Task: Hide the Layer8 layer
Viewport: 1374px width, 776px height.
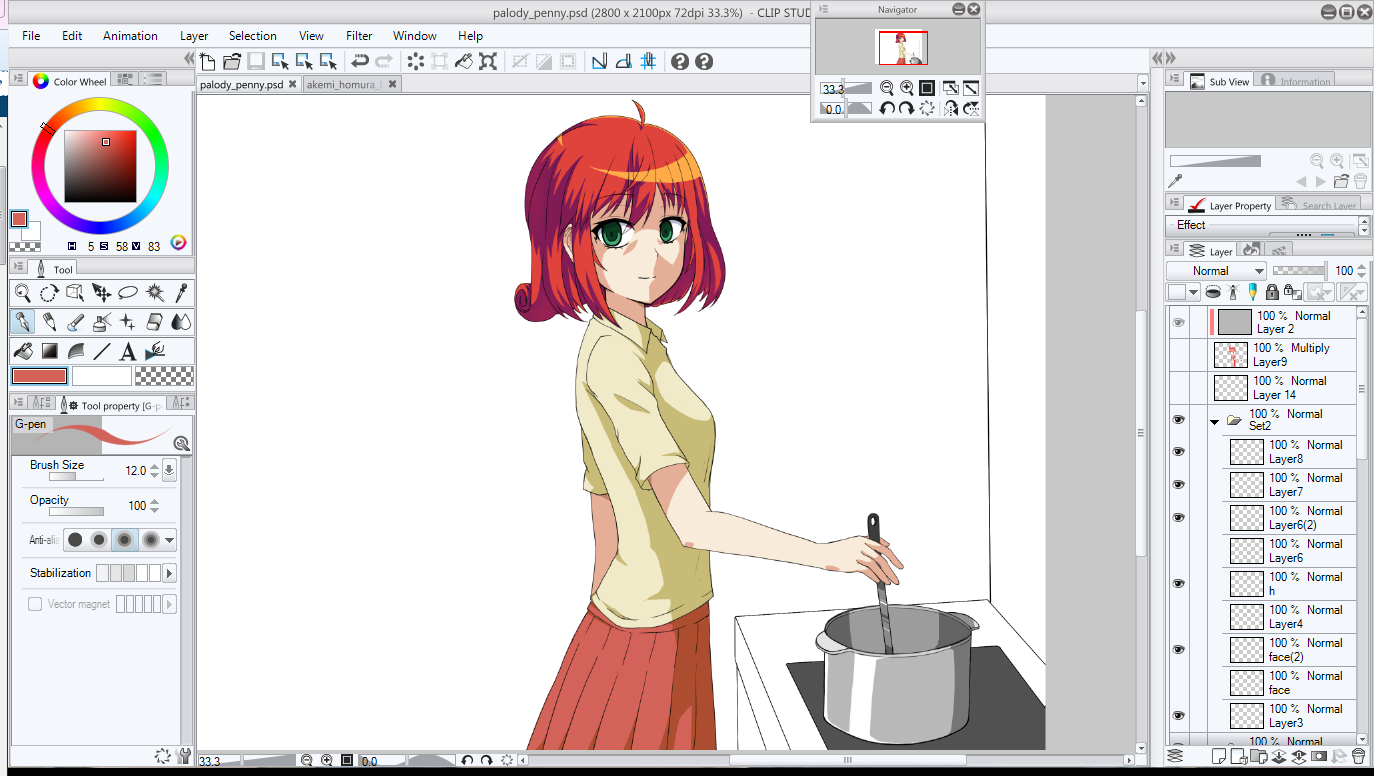Action: 1178,452
